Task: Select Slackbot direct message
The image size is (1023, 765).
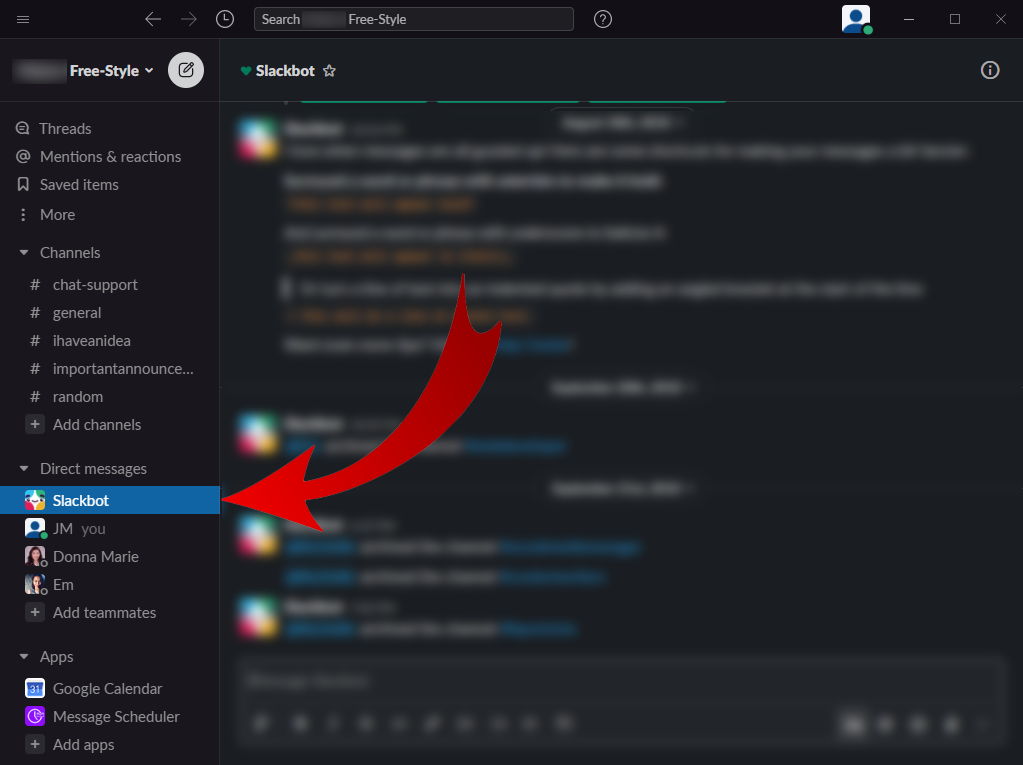Action: pyautogui.click(x=110, y=500)
